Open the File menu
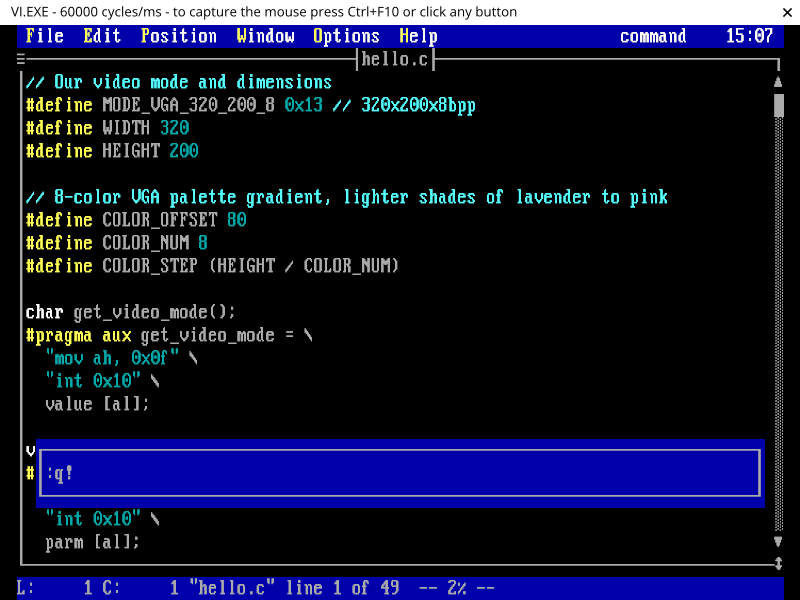 click(44, 36)
